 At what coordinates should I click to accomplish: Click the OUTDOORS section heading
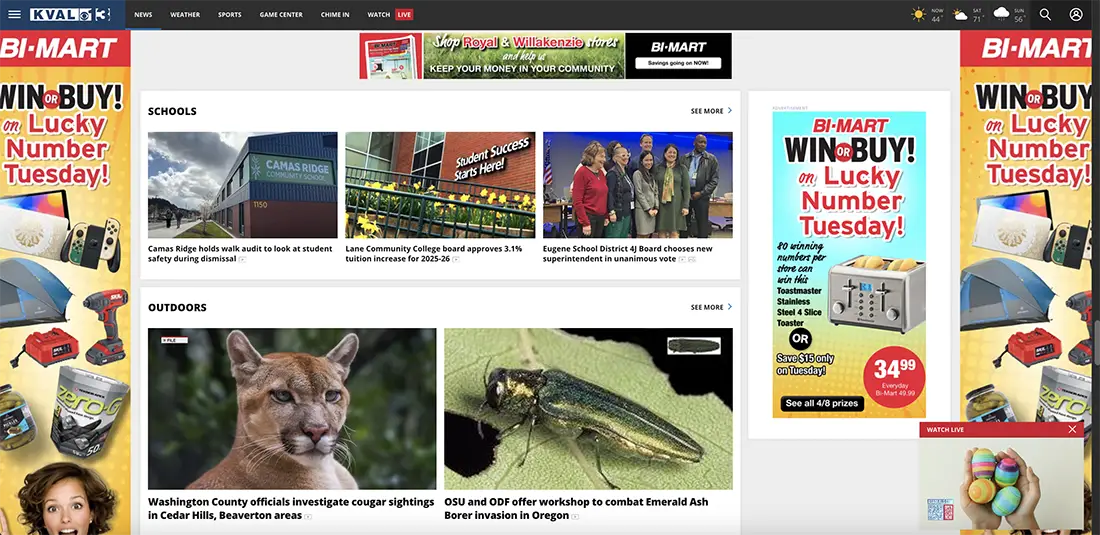click(177, 307)
